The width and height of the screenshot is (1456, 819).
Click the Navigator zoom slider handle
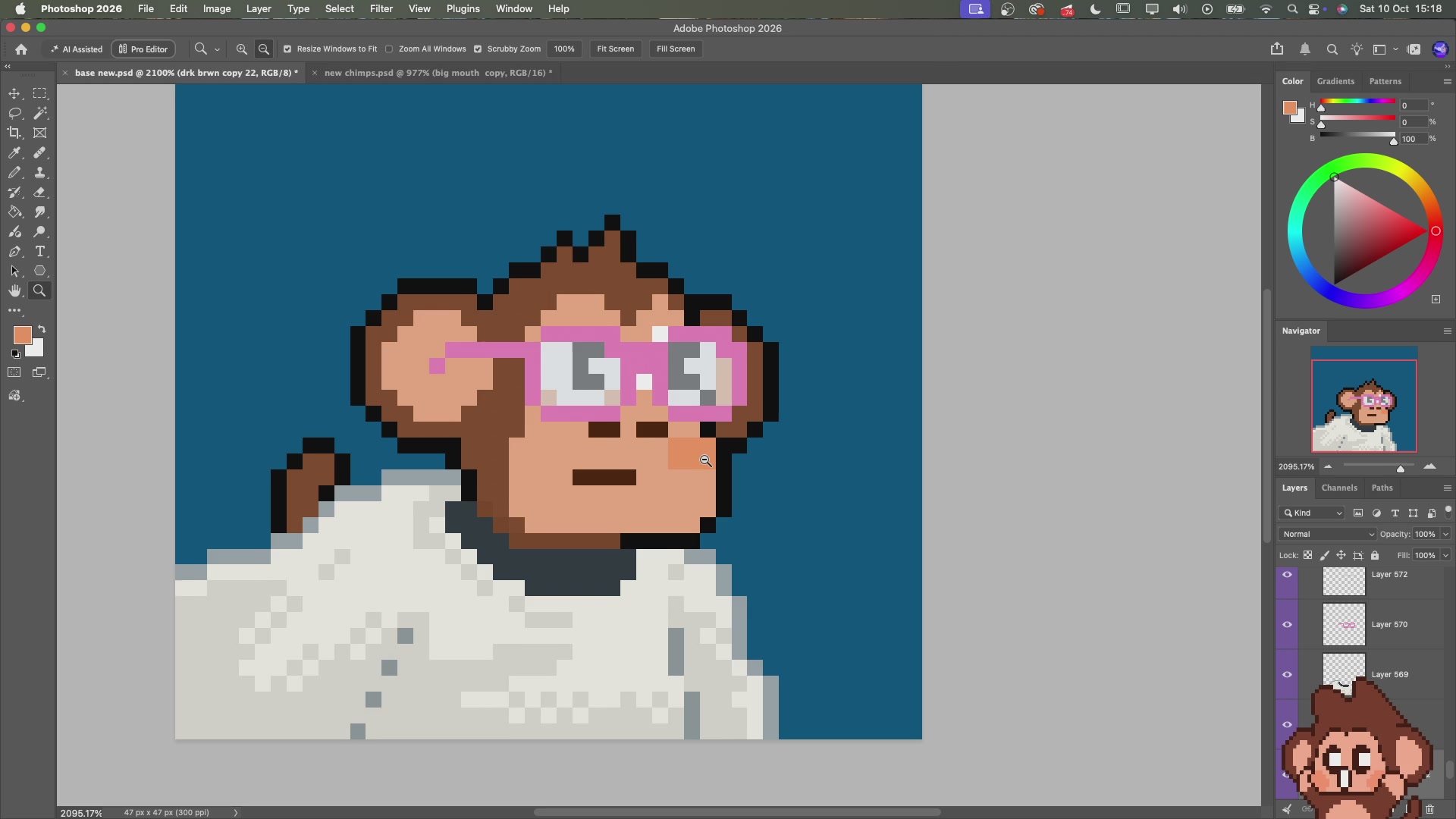pos(1401,468)
